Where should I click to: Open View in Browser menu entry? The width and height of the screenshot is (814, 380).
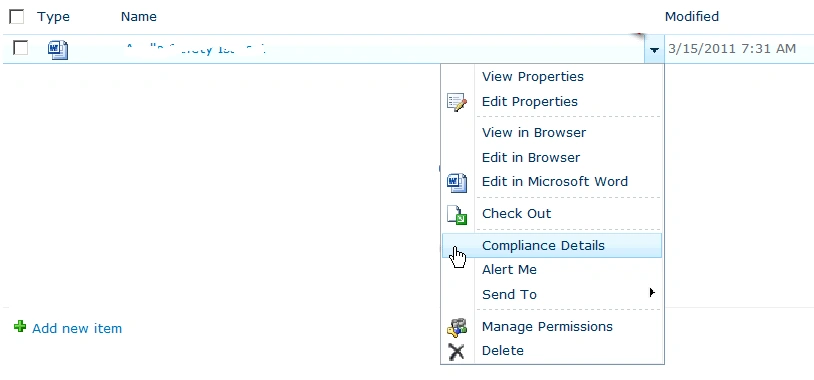[534, 133]
